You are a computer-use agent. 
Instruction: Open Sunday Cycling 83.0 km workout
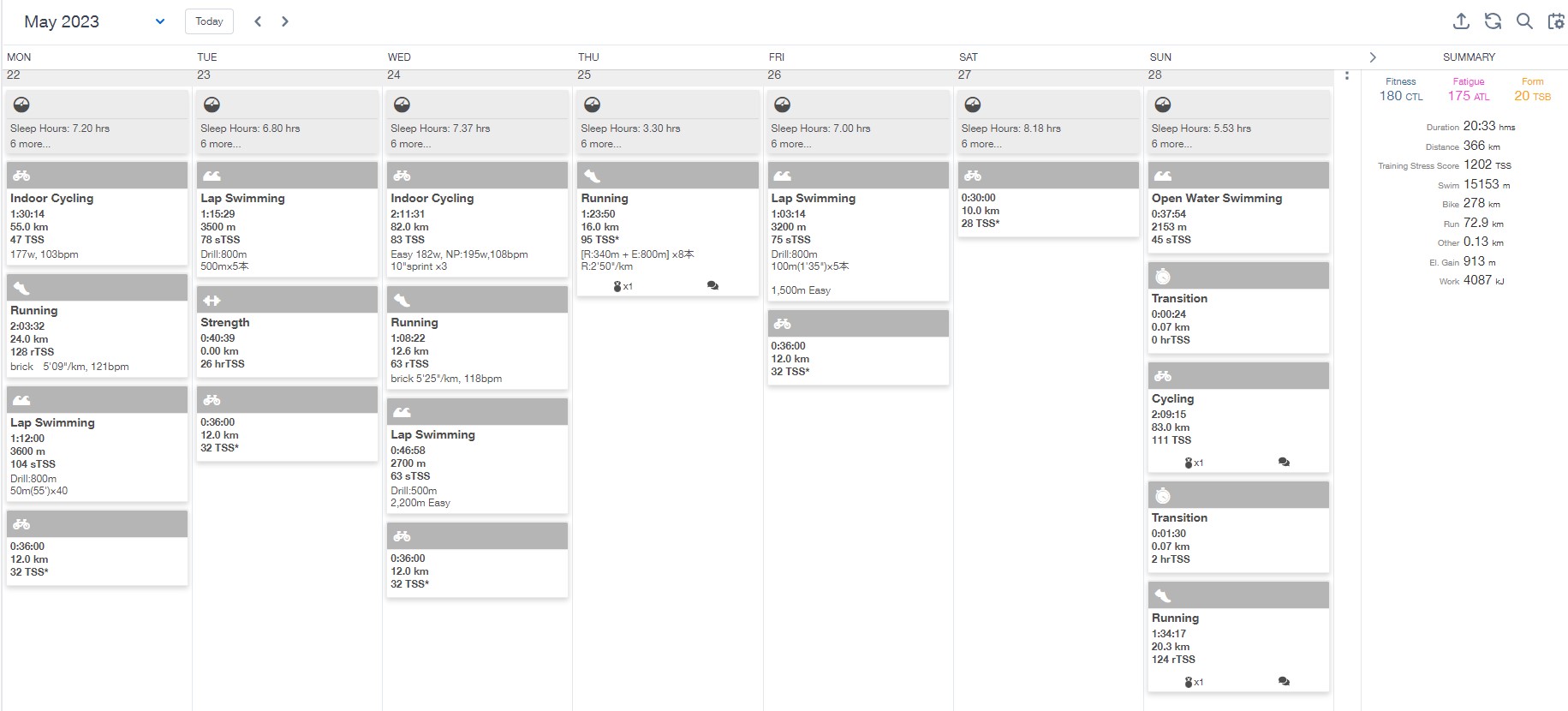click(x=1238, y=417)
